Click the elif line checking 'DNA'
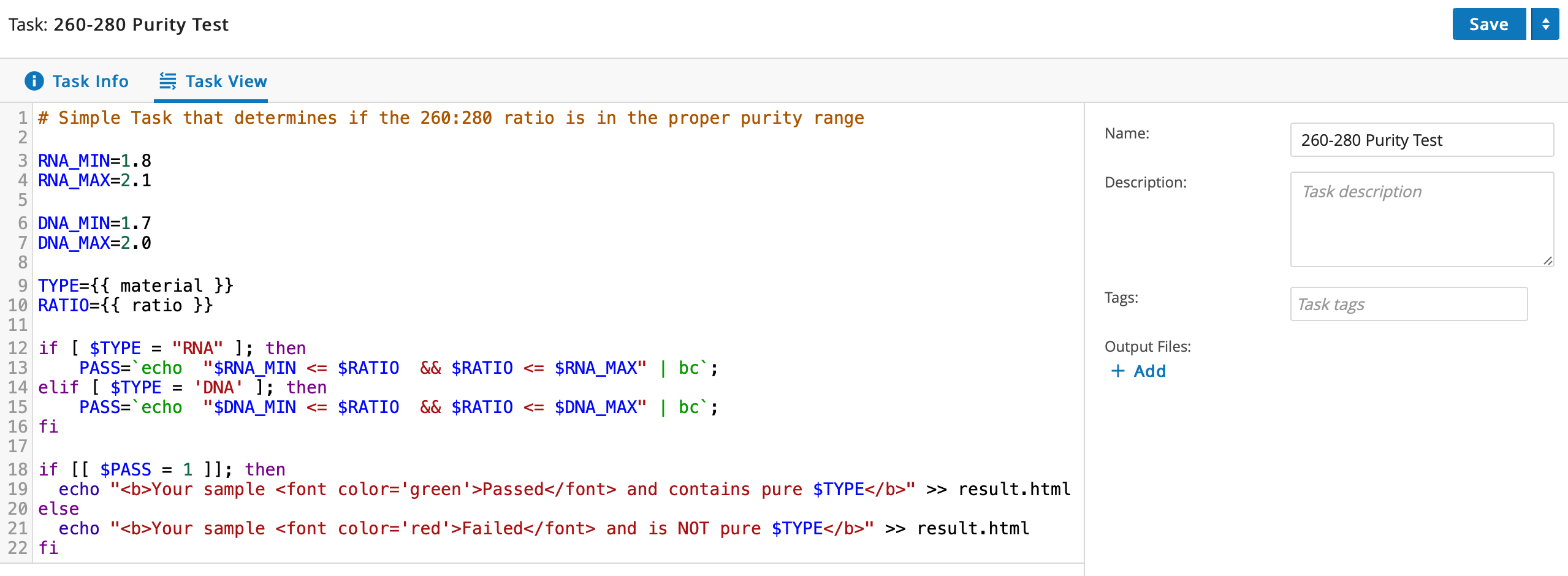The image size is (1568, 576). [x=182, y=387]
